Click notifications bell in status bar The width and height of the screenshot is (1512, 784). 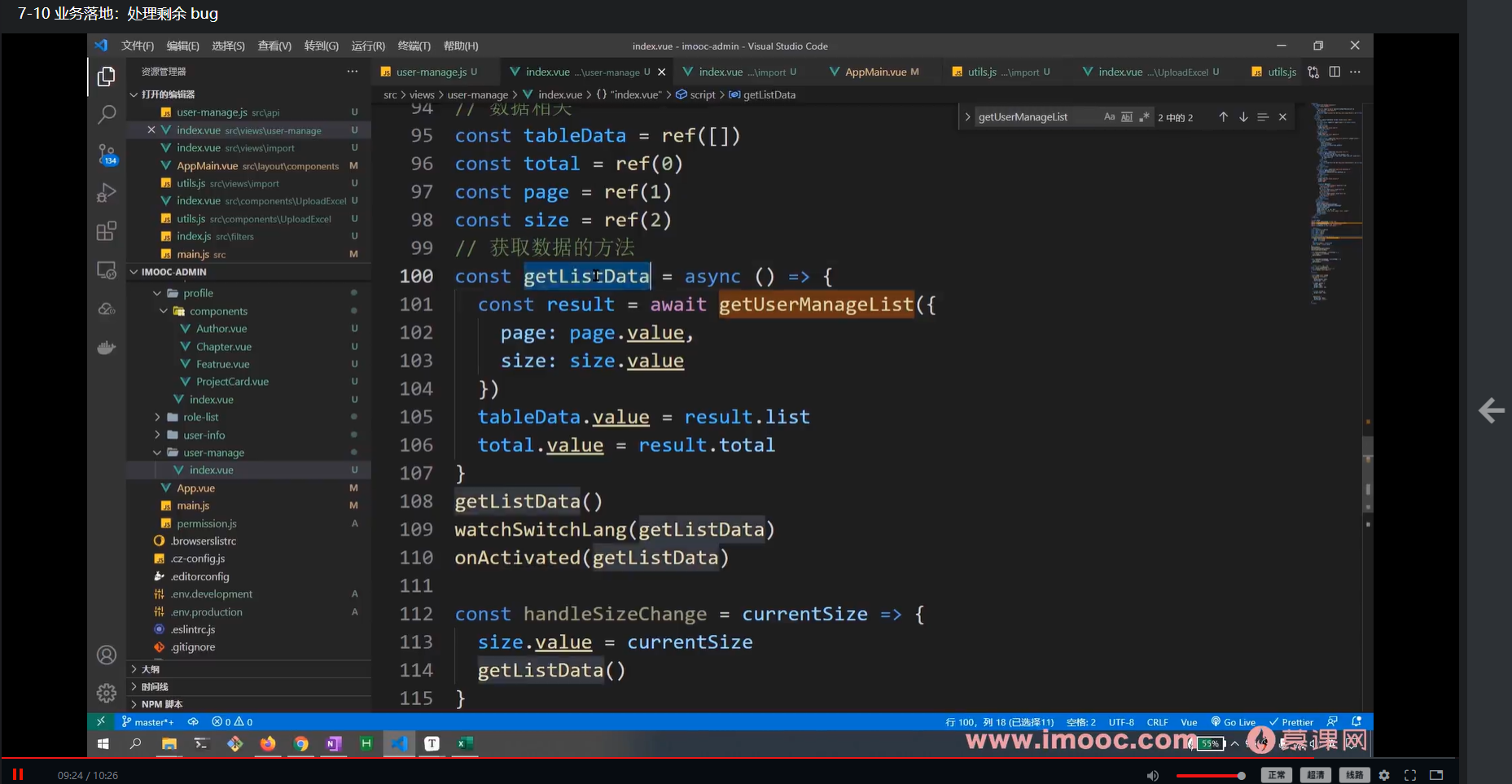(1356, 722)
